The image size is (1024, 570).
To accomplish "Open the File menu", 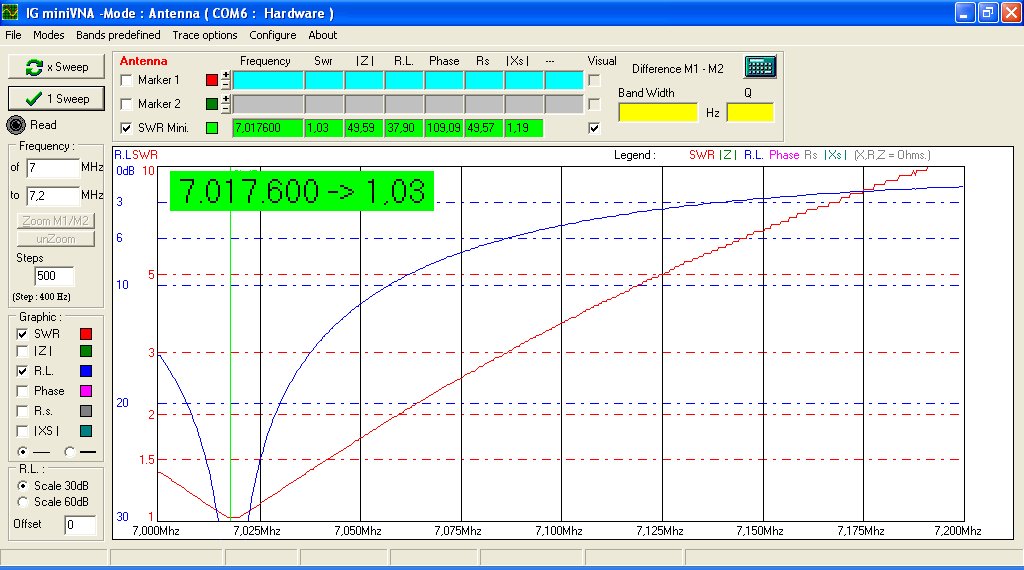I will [x=13, y=35].
